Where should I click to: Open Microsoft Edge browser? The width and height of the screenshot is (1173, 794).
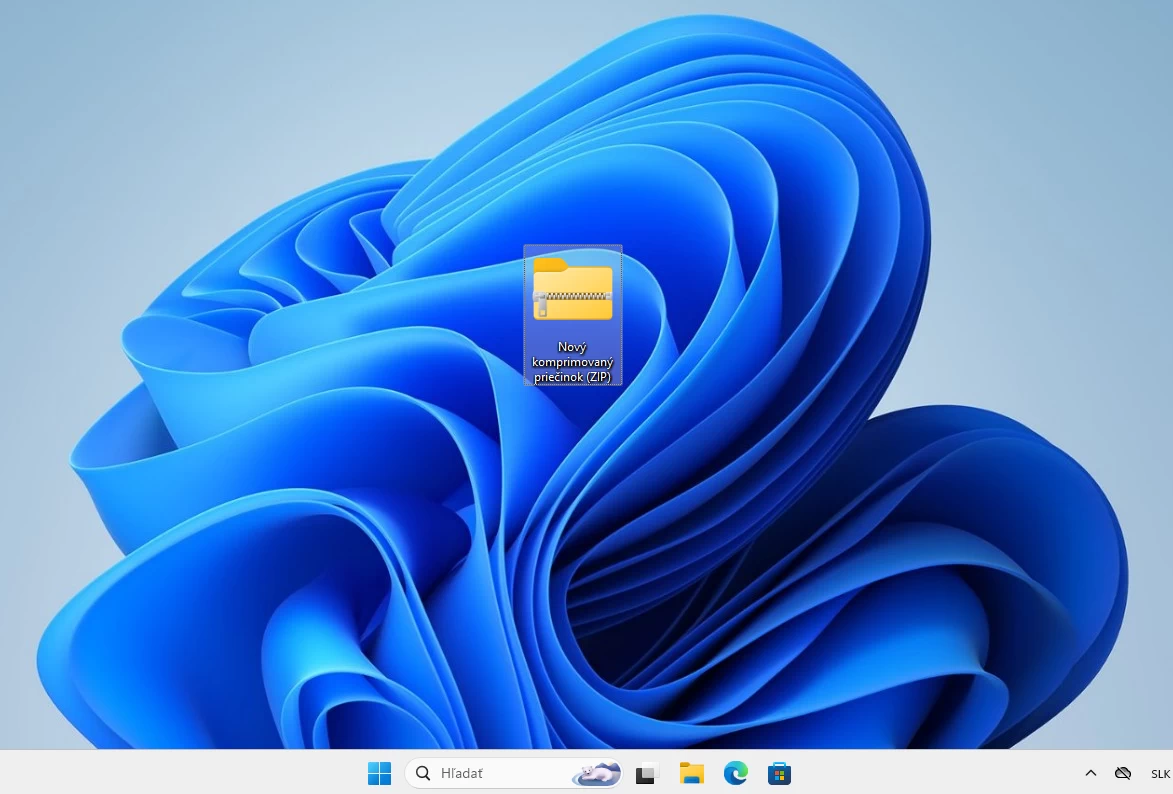pyautogui.click(x=736, y=773)
